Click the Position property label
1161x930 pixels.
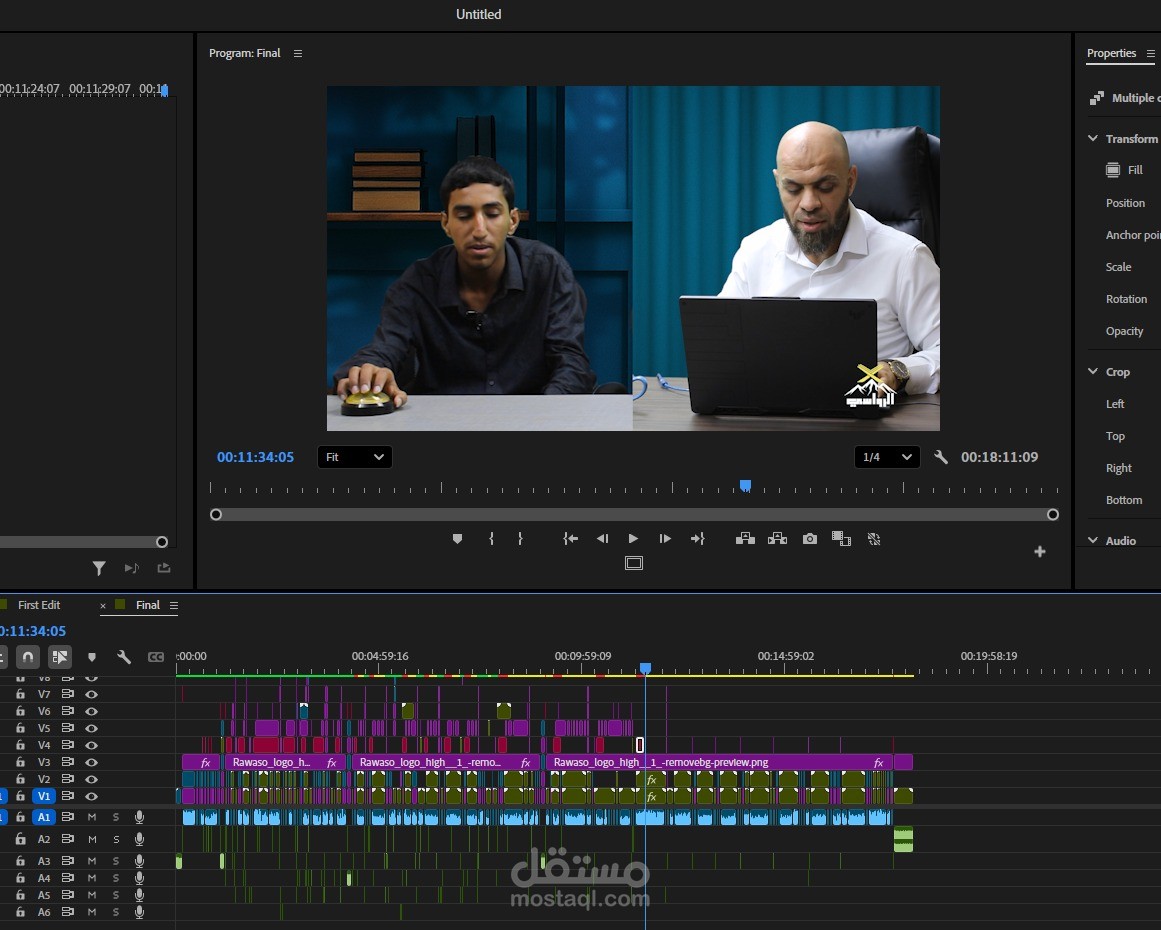(x=1125, y=203)
